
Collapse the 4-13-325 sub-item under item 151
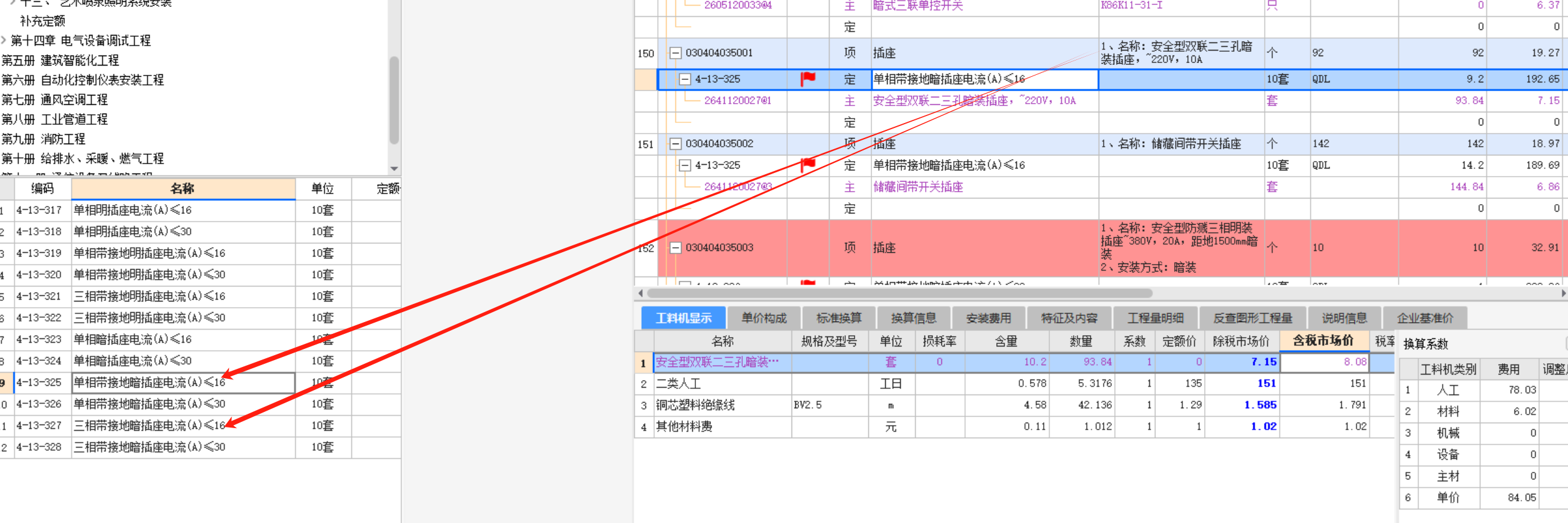click(x=685, y=165)
